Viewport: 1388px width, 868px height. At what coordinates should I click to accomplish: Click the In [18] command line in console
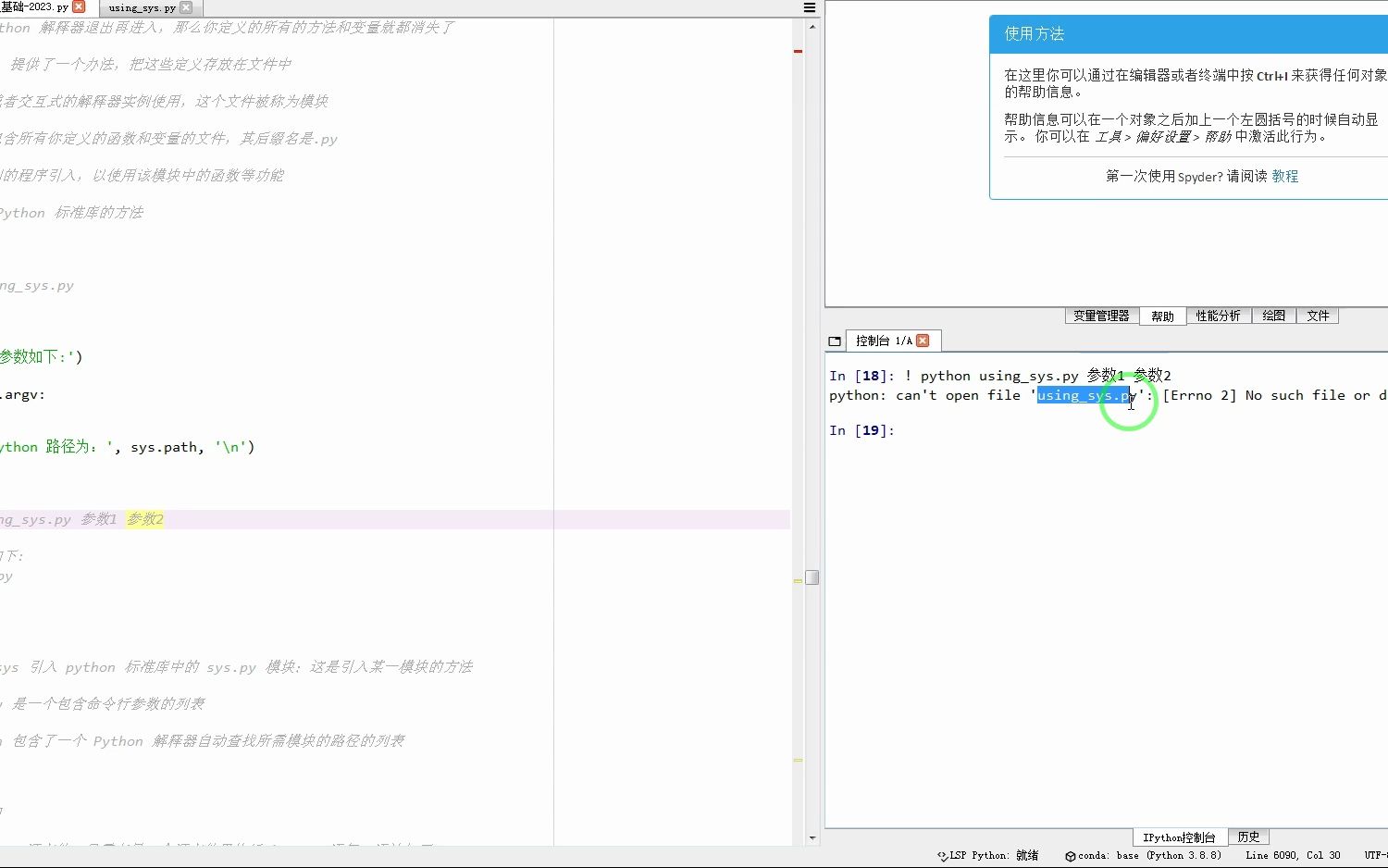(1000, 376)
